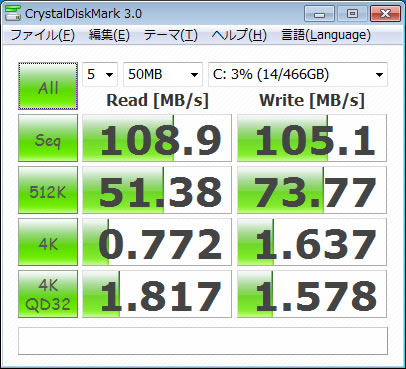Click 4K read result 0.772
Viewport: 406px width, 369px height.
[x=157, y=242]
